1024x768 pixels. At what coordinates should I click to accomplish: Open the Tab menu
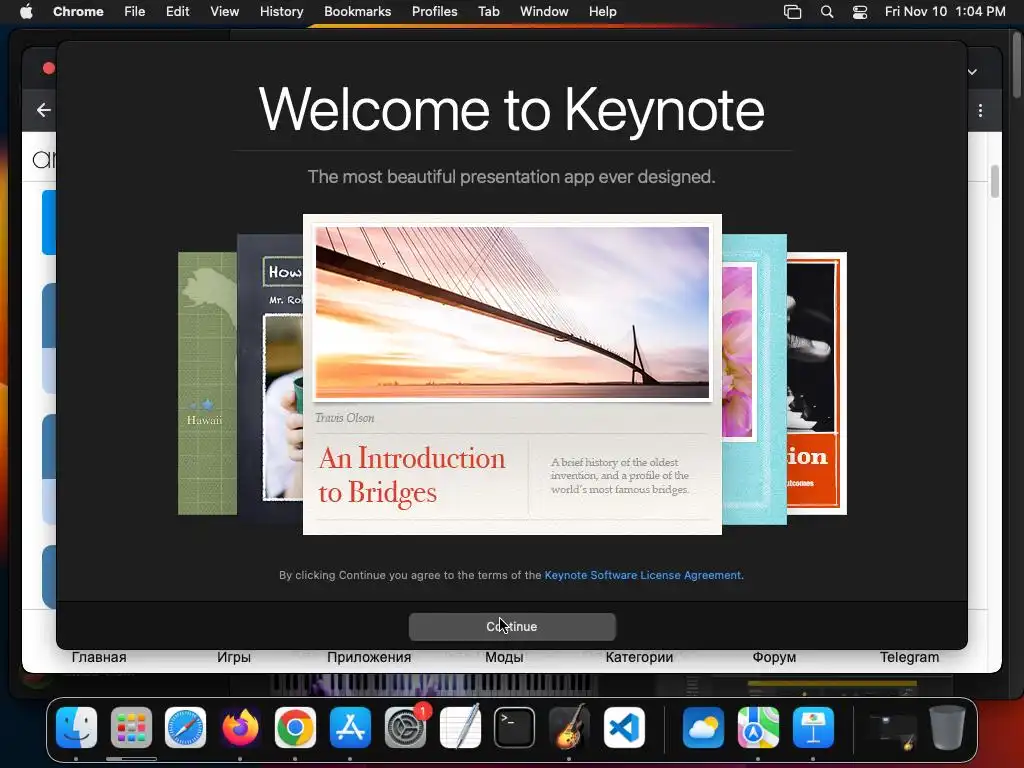(x=488, y=12)
